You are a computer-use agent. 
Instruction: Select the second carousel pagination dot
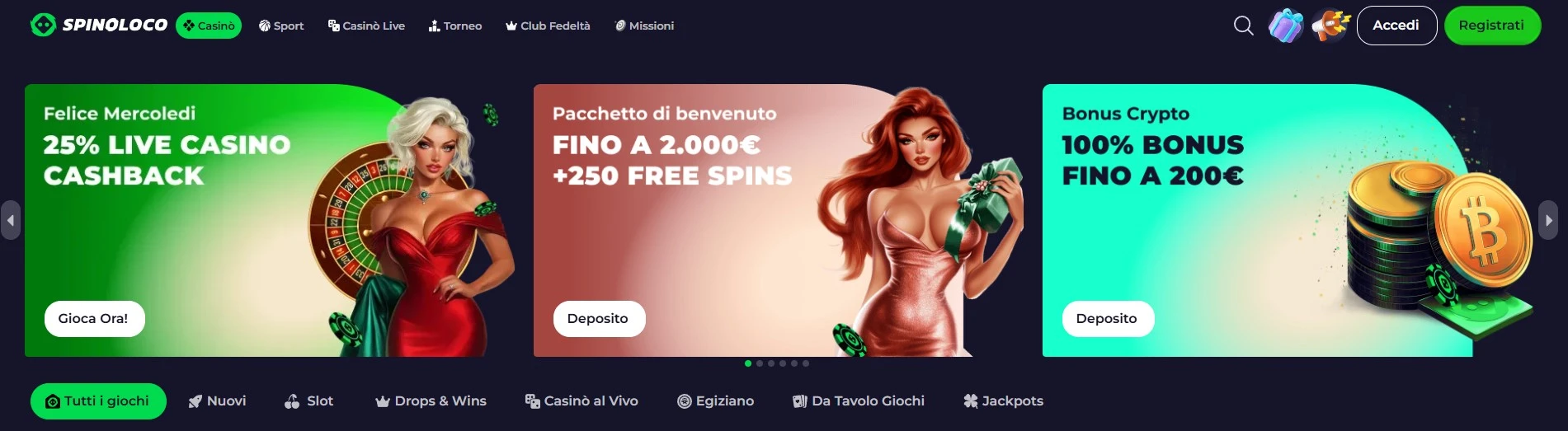(x=760, y=363)
